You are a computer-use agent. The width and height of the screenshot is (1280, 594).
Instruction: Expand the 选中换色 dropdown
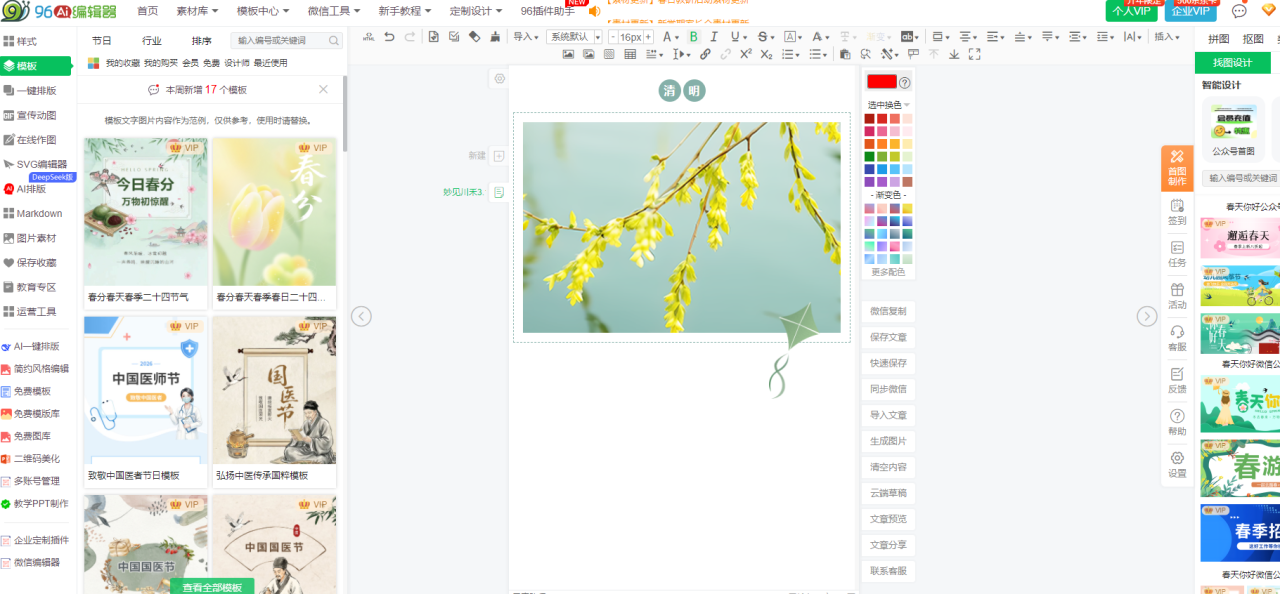[888, 104]
